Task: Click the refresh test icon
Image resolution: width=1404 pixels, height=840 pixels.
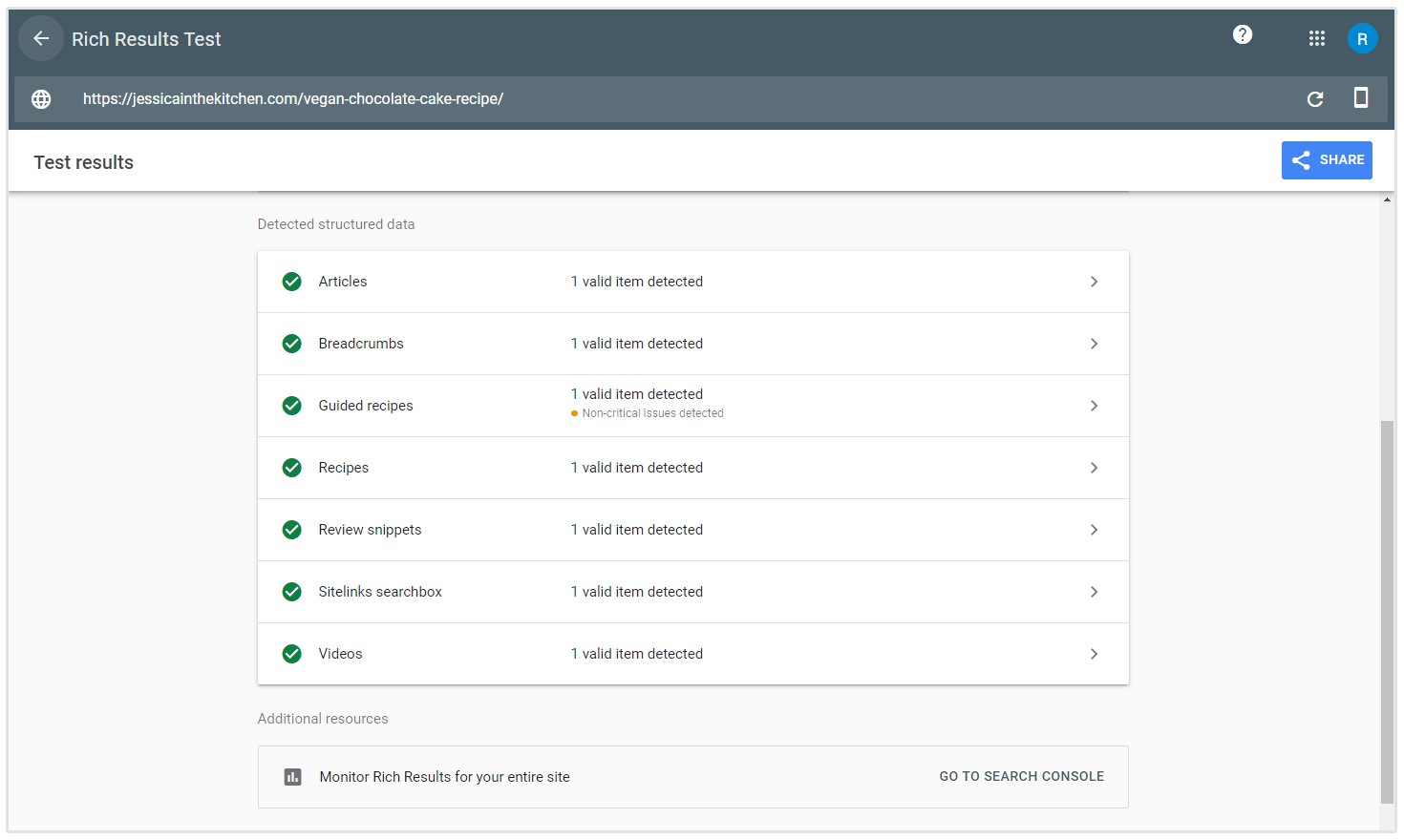Action: (x=1315, y=99)
